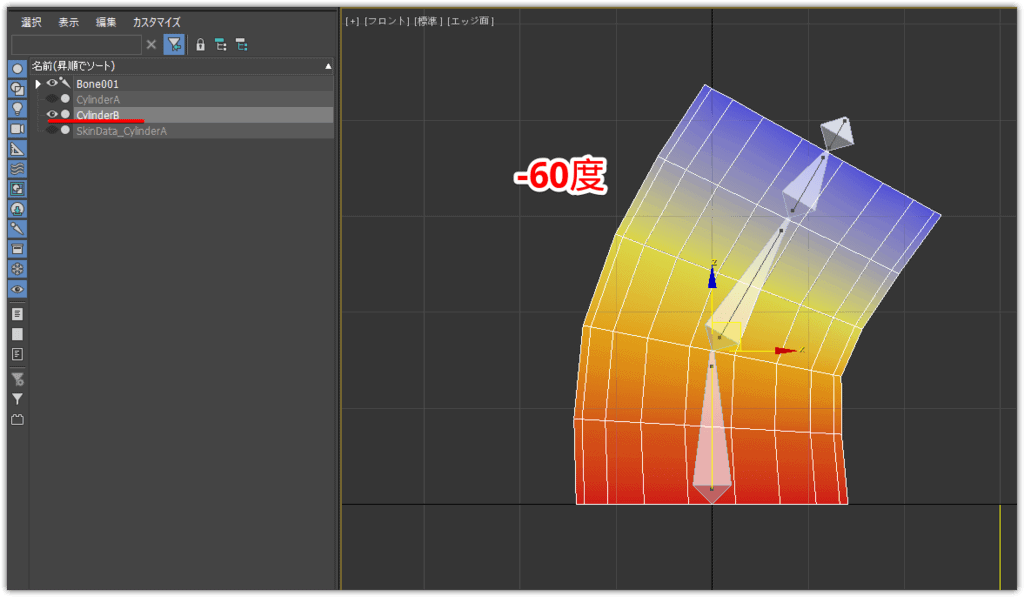The width and height of the screenshot is (1024, 597).
Task: Toggle the bone objects display filter
Action: pyautogui.click(x=17, y=229)
